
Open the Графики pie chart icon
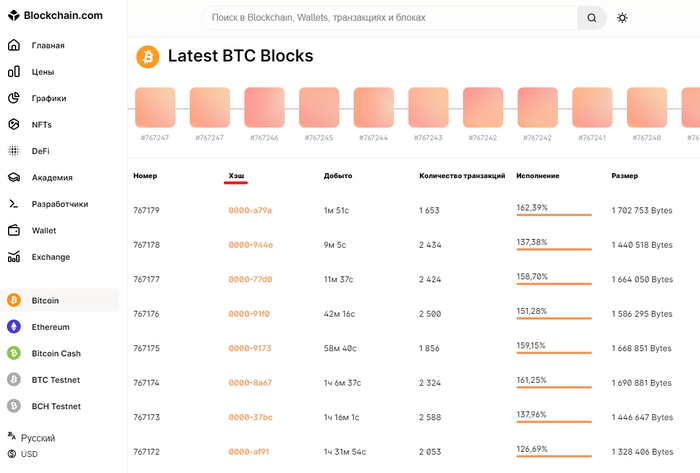click(14, 98)
